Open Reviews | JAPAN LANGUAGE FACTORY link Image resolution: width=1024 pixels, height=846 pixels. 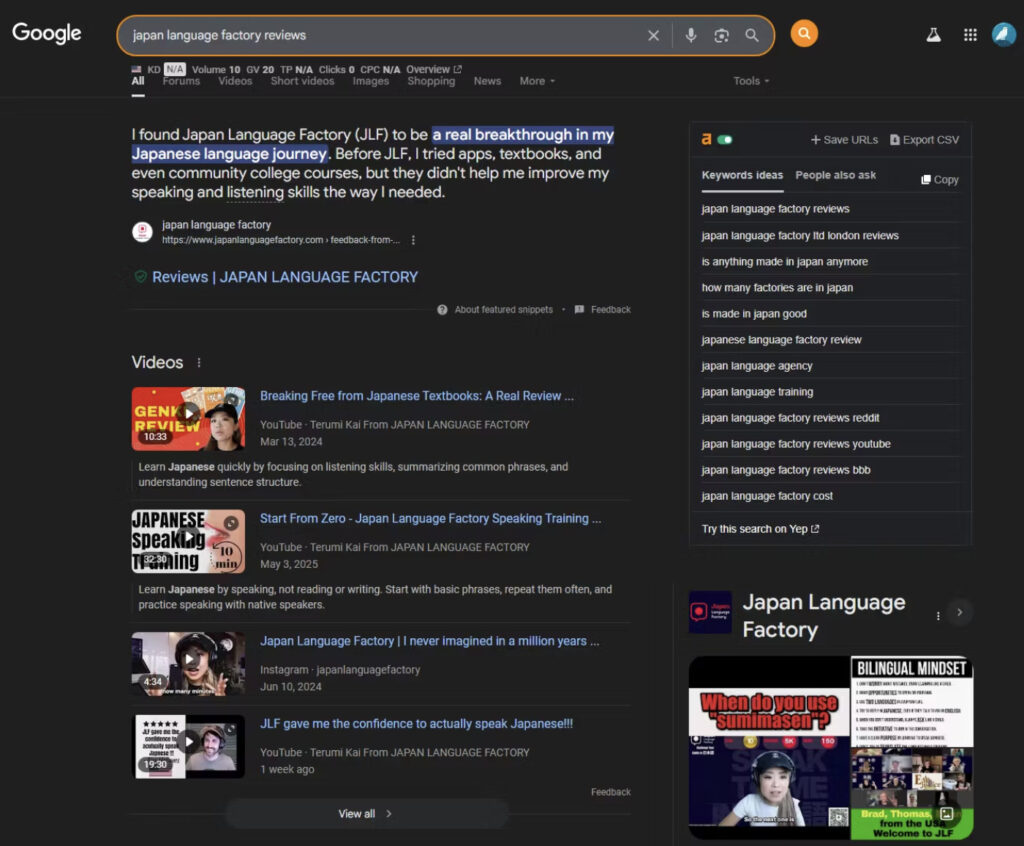coord(285,277)
